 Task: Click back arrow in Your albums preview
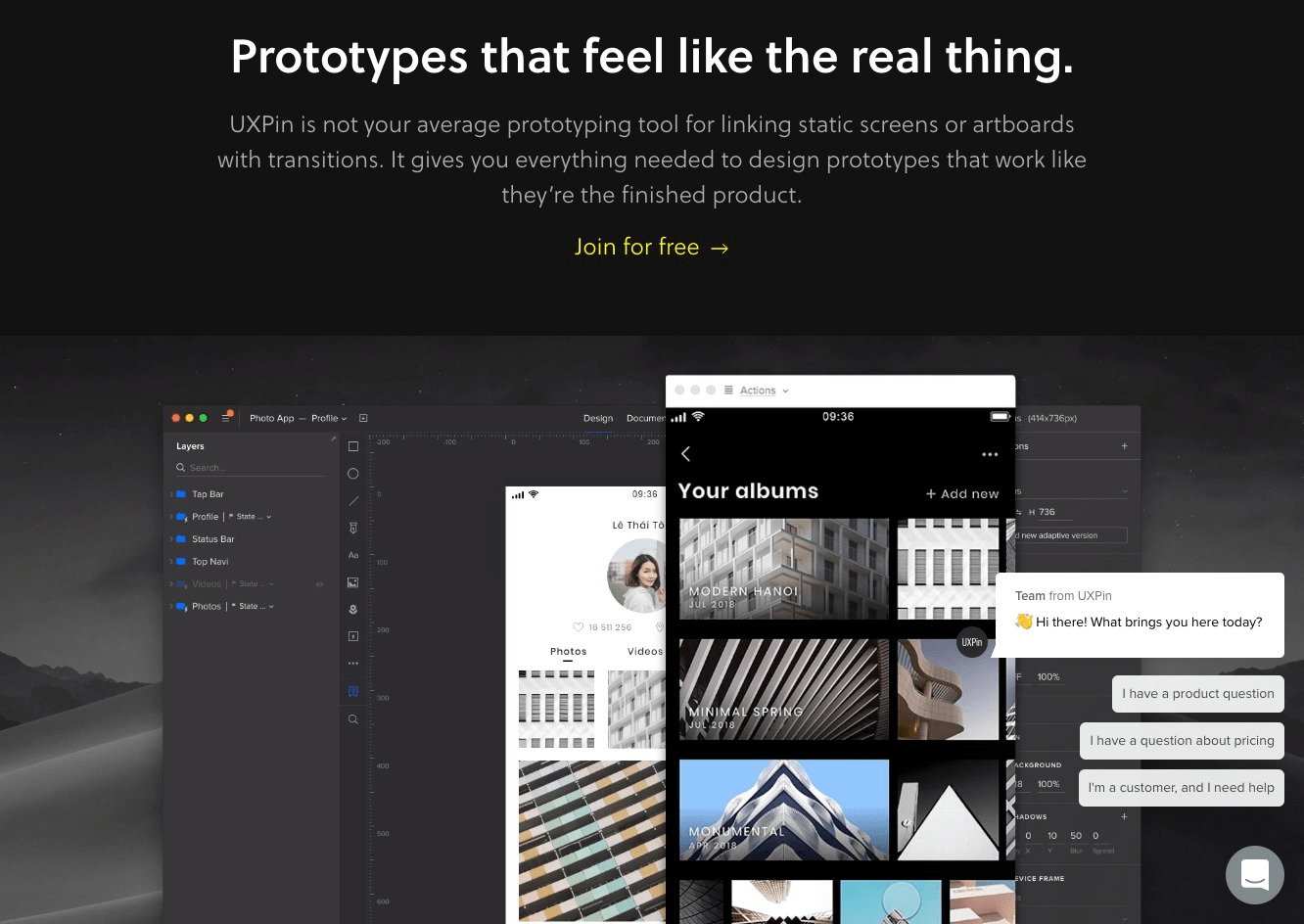(685, 454)
